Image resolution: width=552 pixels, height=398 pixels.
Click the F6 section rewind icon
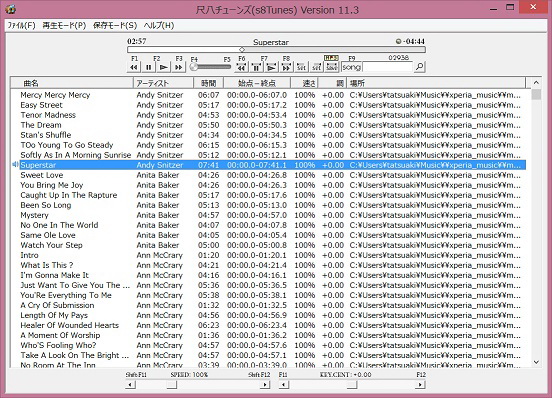(x=242, y=67)
